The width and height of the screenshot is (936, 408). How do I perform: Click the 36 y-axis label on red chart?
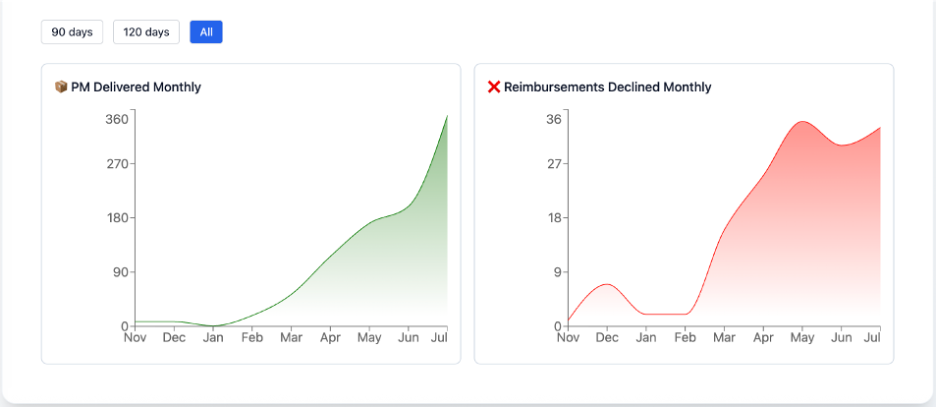pos(553,119)
